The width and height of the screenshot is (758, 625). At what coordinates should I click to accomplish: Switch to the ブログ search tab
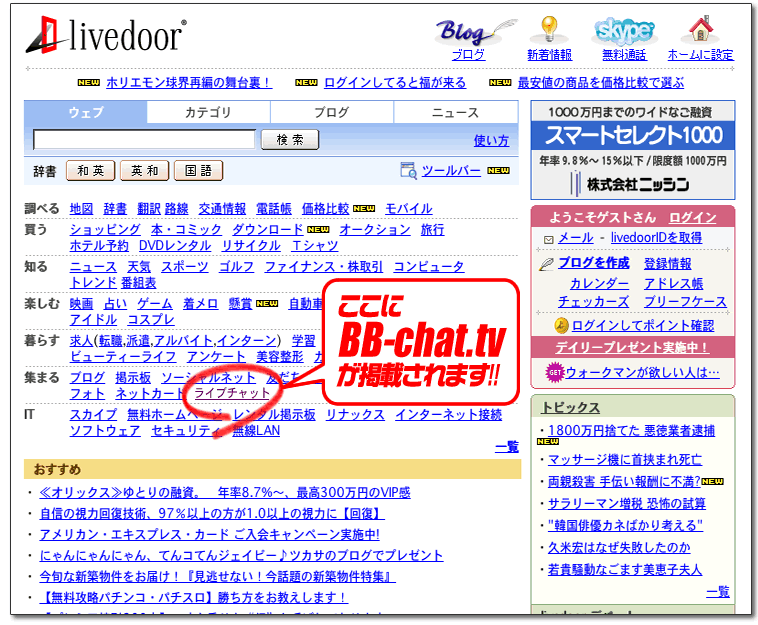[x=332, y=112]
